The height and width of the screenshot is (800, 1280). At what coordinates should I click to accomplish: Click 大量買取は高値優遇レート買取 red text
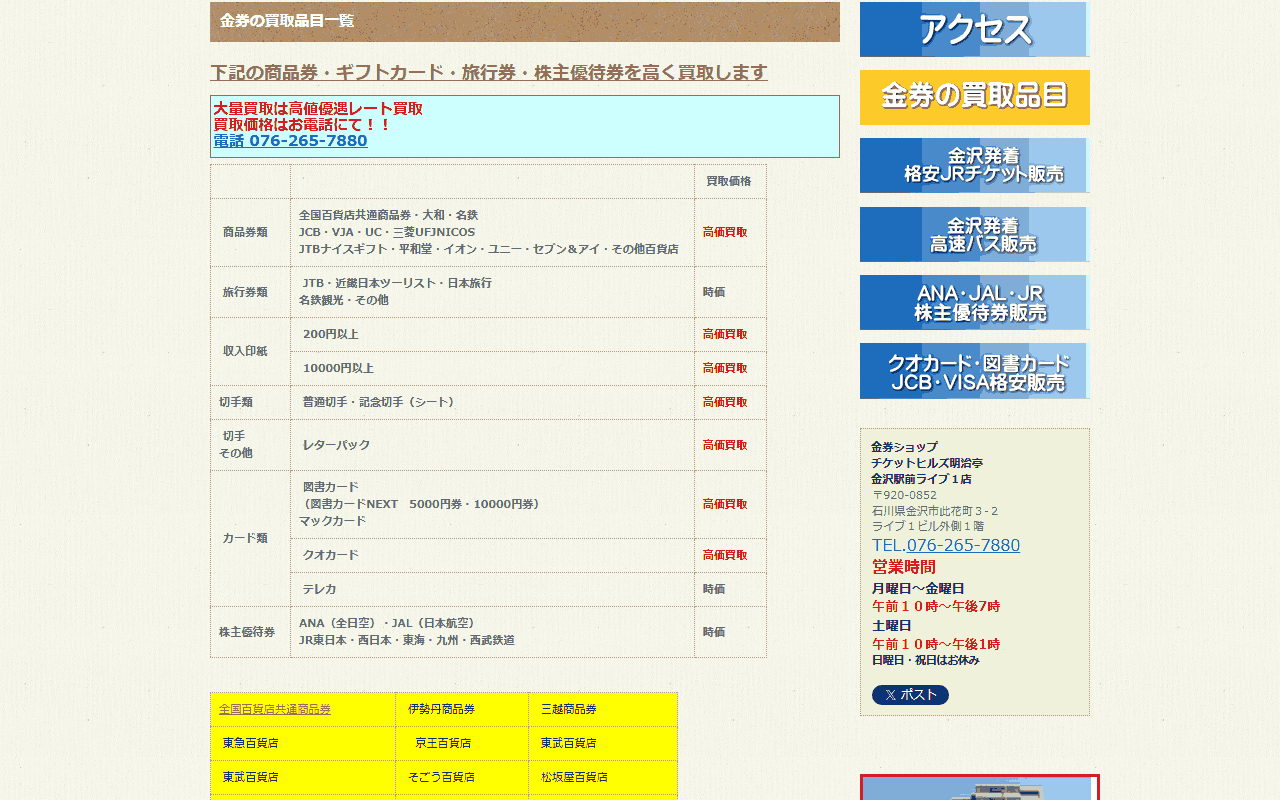318,109
